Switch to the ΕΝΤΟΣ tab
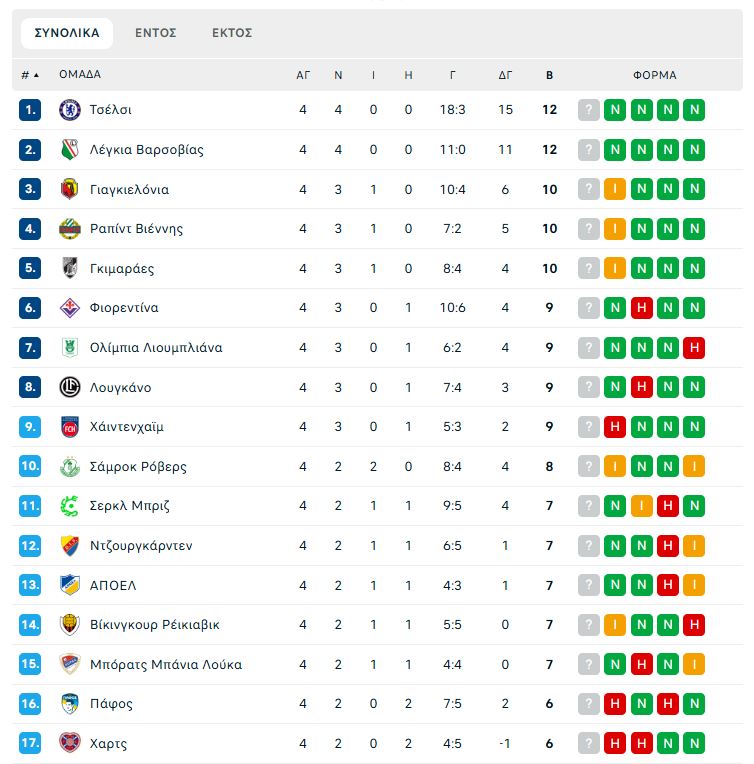Image resolution: width=754 pixels, height=764 pixels. tap(156, 33)
